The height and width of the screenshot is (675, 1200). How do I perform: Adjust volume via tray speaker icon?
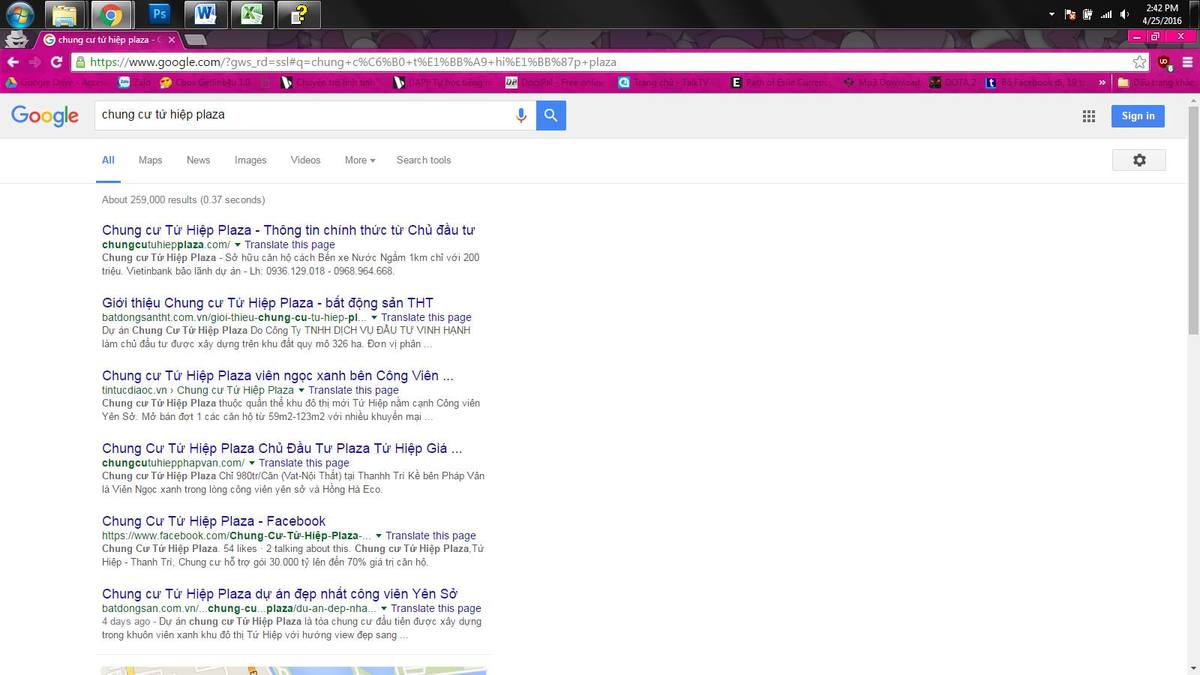tap(1125, 15)
